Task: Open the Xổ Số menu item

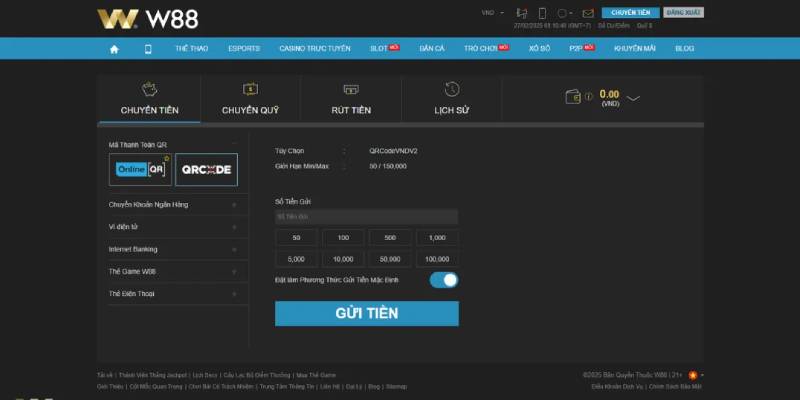Action: (x=539, y=48)
